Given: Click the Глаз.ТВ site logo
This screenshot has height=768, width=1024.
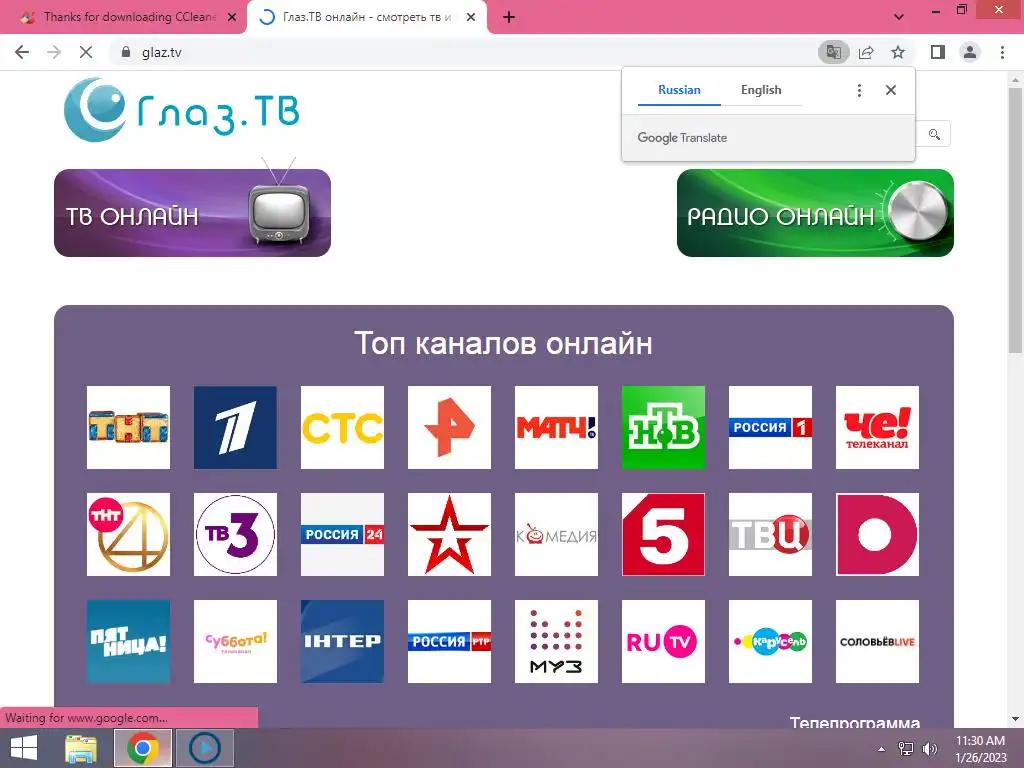Looking at the screenshot, I should tap(182, 110).
